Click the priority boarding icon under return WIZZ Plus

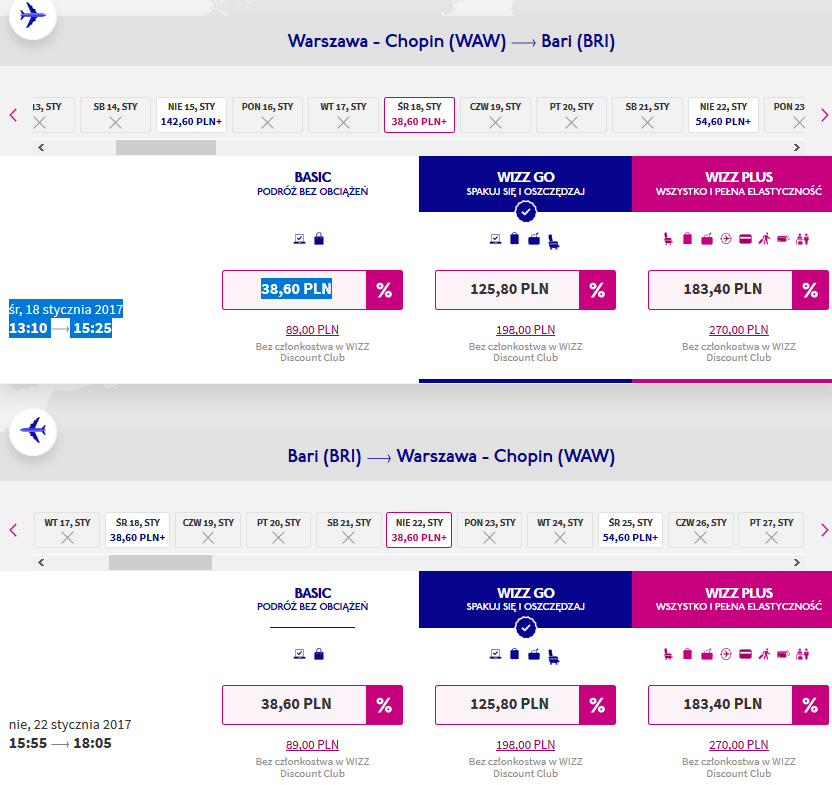(765, 654)
